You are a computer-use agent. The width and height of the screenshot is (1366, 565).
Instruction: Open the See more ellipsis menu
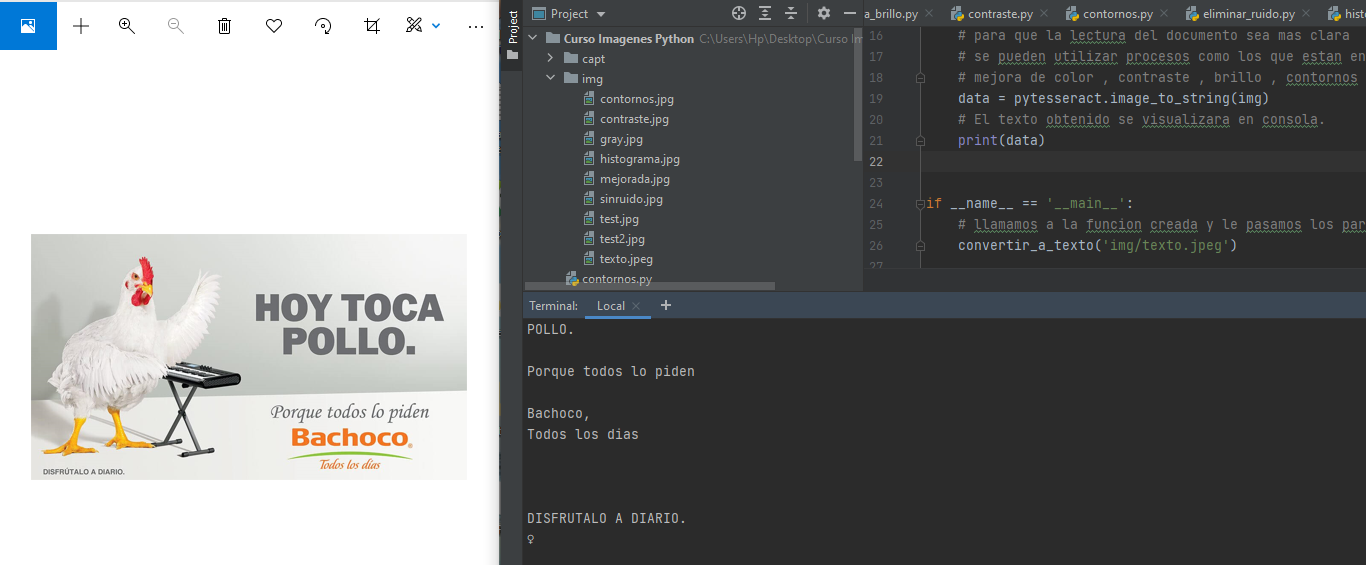(x=476, y=26)
